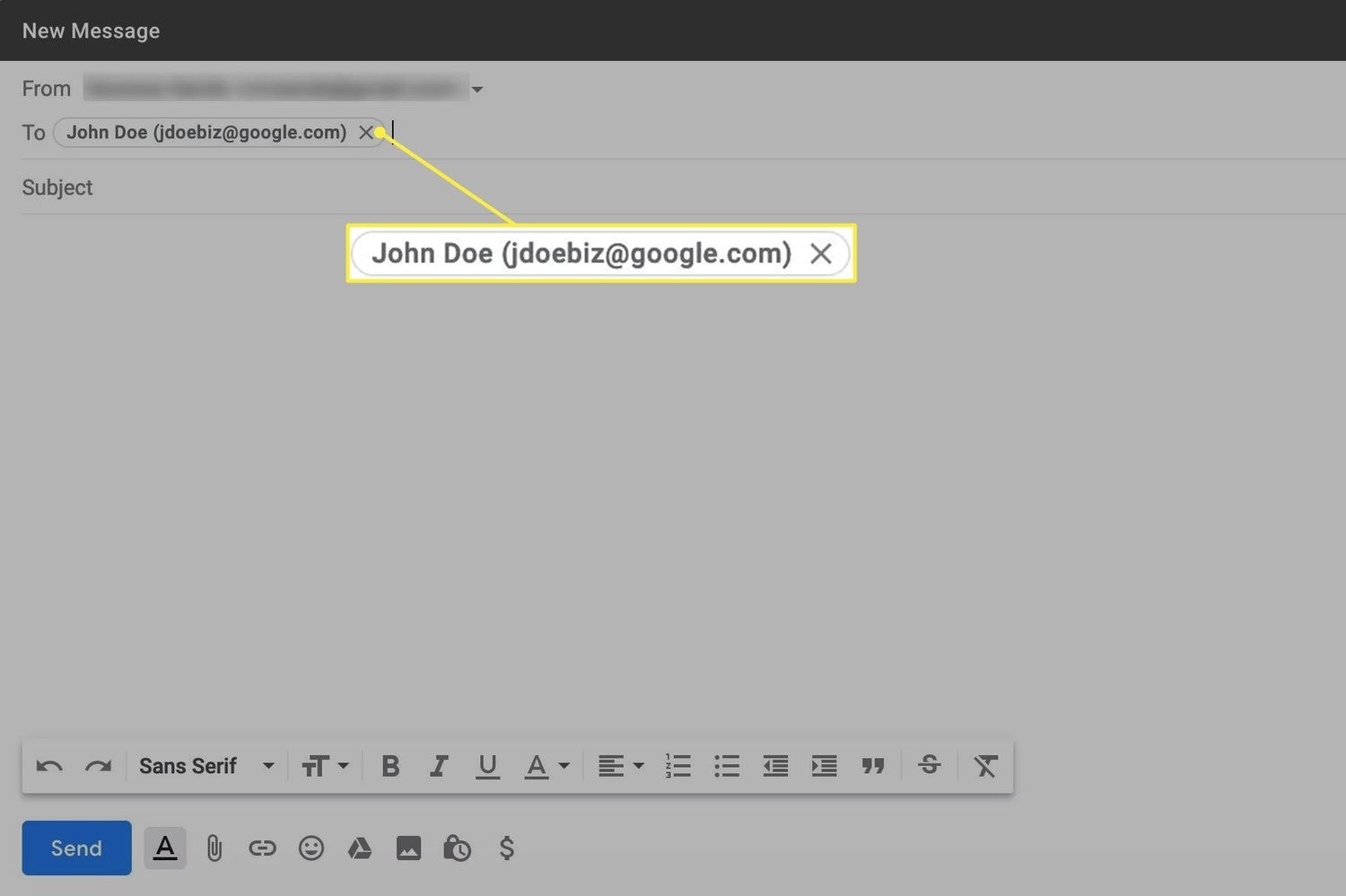Apply quote formatting
1346x896 pixels.
coord(873,766)
